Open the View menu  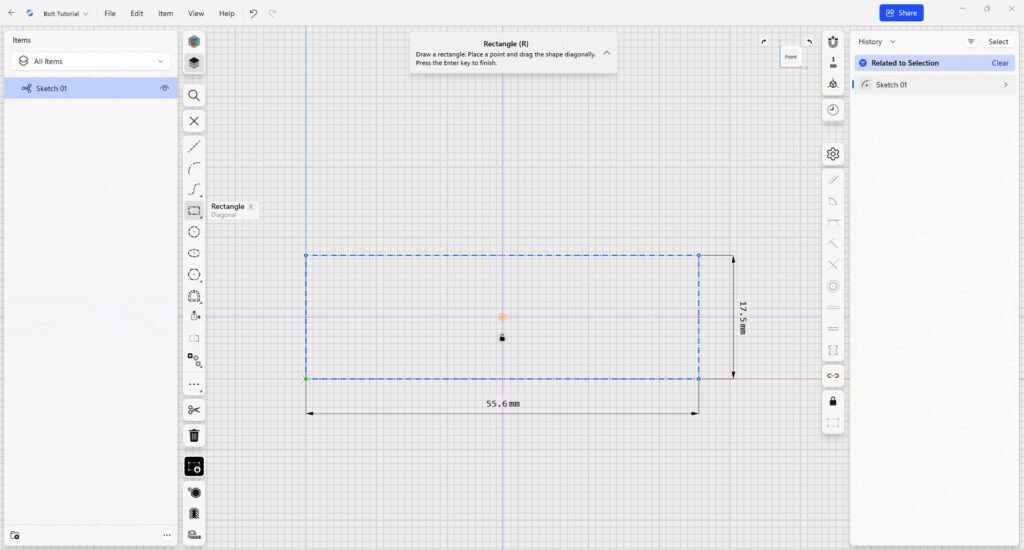(x=196, y=13)
